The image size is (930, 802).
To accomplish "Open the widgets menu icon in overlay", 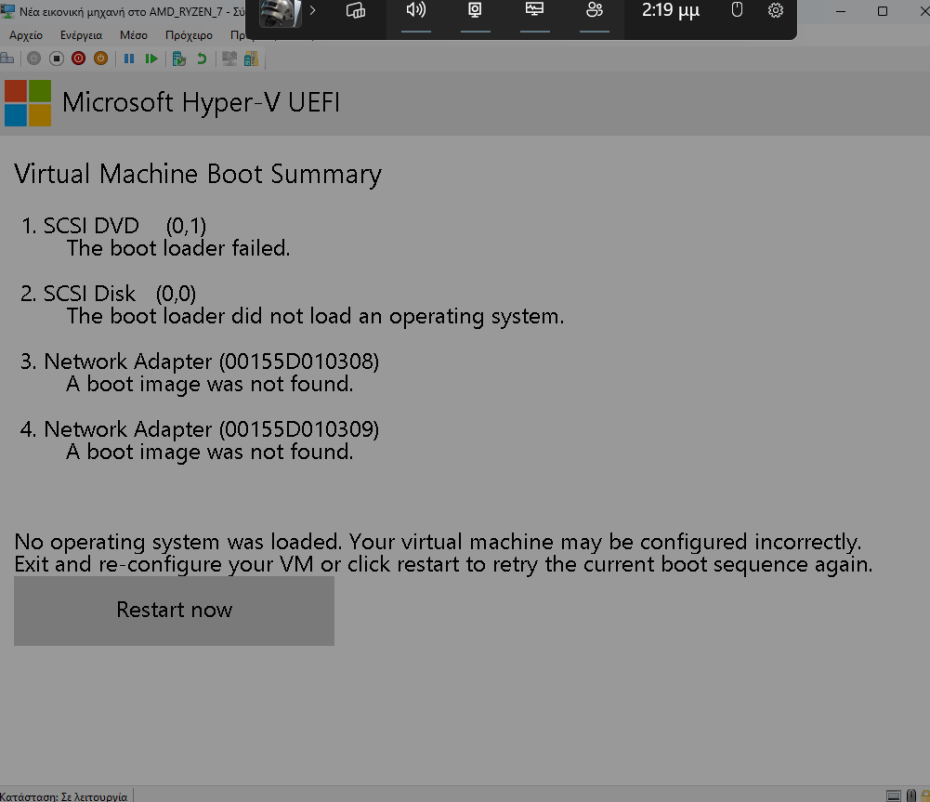I will pyautogui.click(x=356, y=11).
